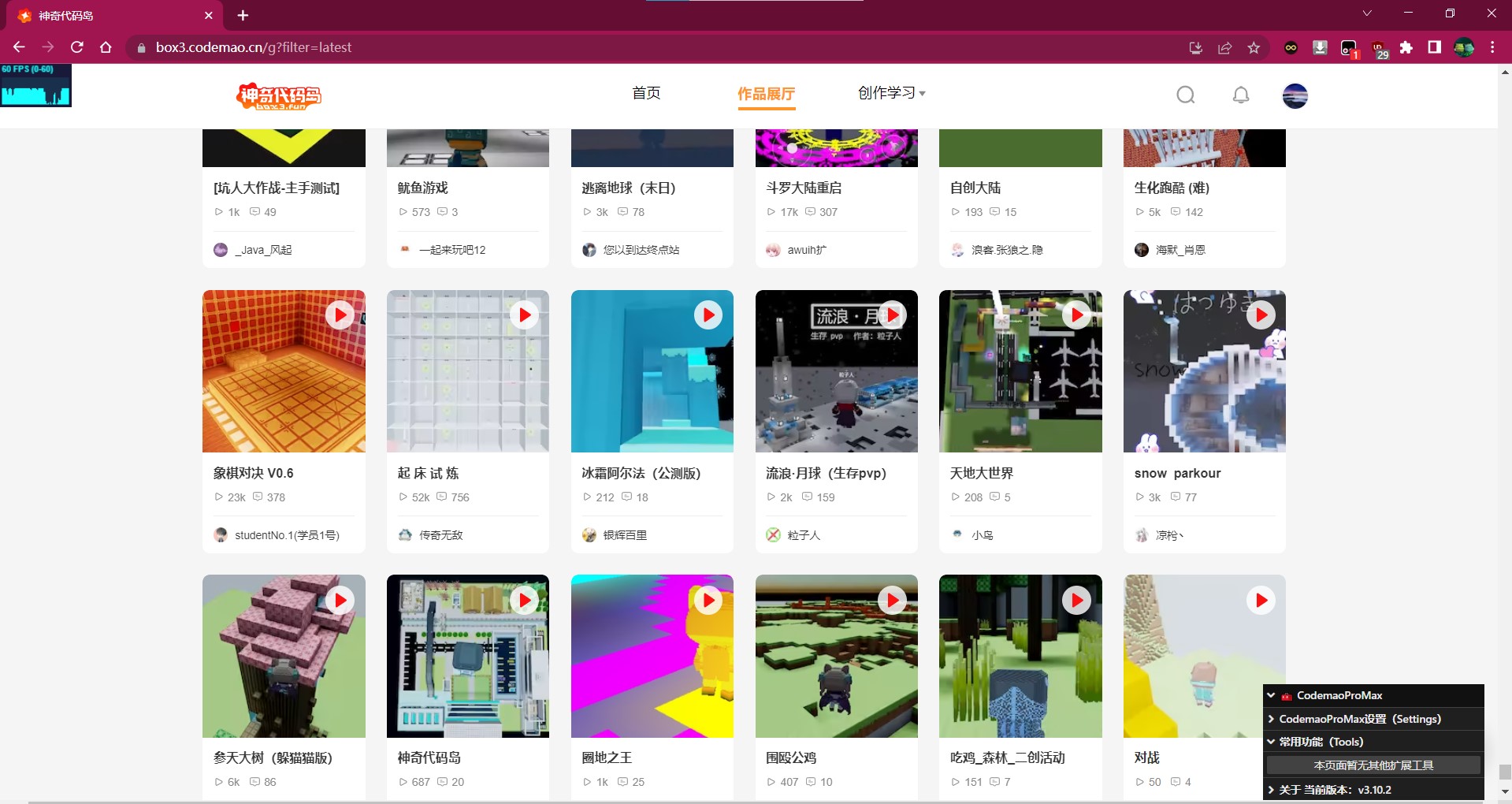Open game titled 斗罗大陆重启
The width and height of the screenshot is (1512, 804).
(x=804, y=188)
